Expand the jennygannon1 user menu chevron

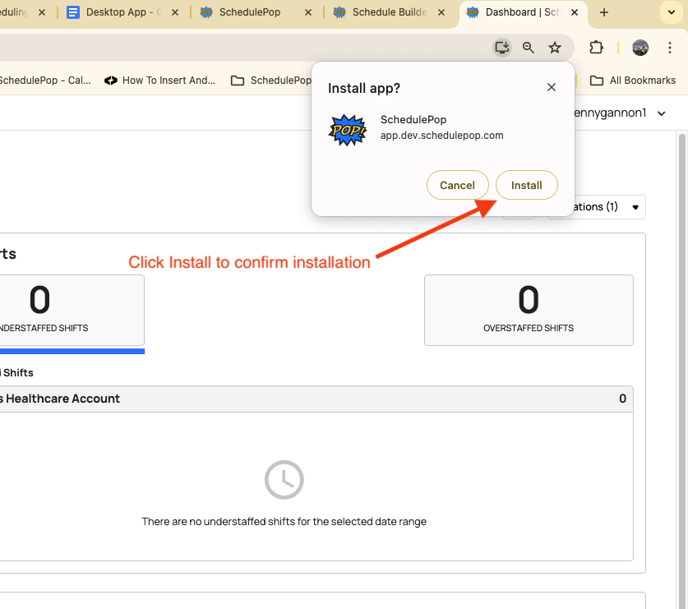pos(661,113)
